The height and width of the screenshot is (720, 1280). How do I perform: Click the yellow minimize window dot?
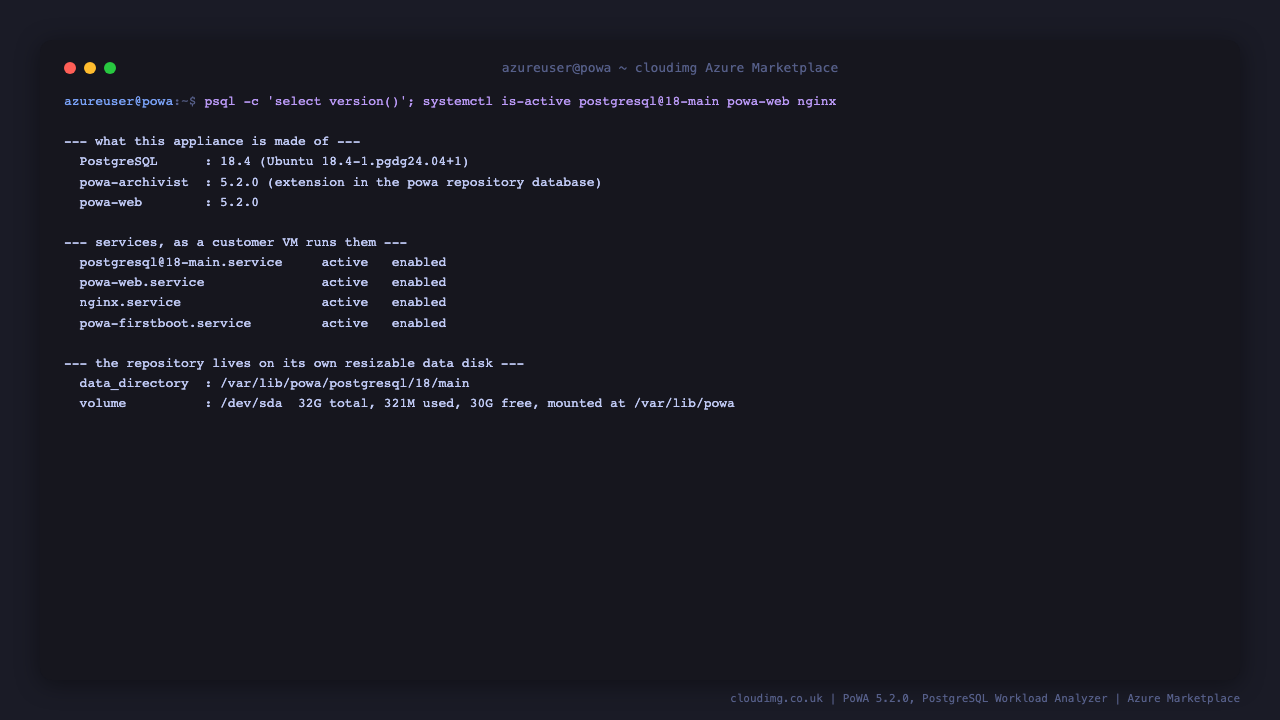90,68
